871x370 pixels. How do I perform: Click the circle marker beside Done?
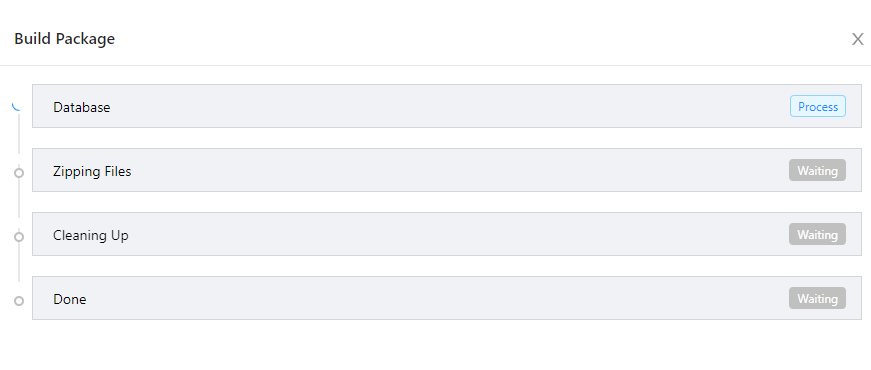[x=19, y=301]
